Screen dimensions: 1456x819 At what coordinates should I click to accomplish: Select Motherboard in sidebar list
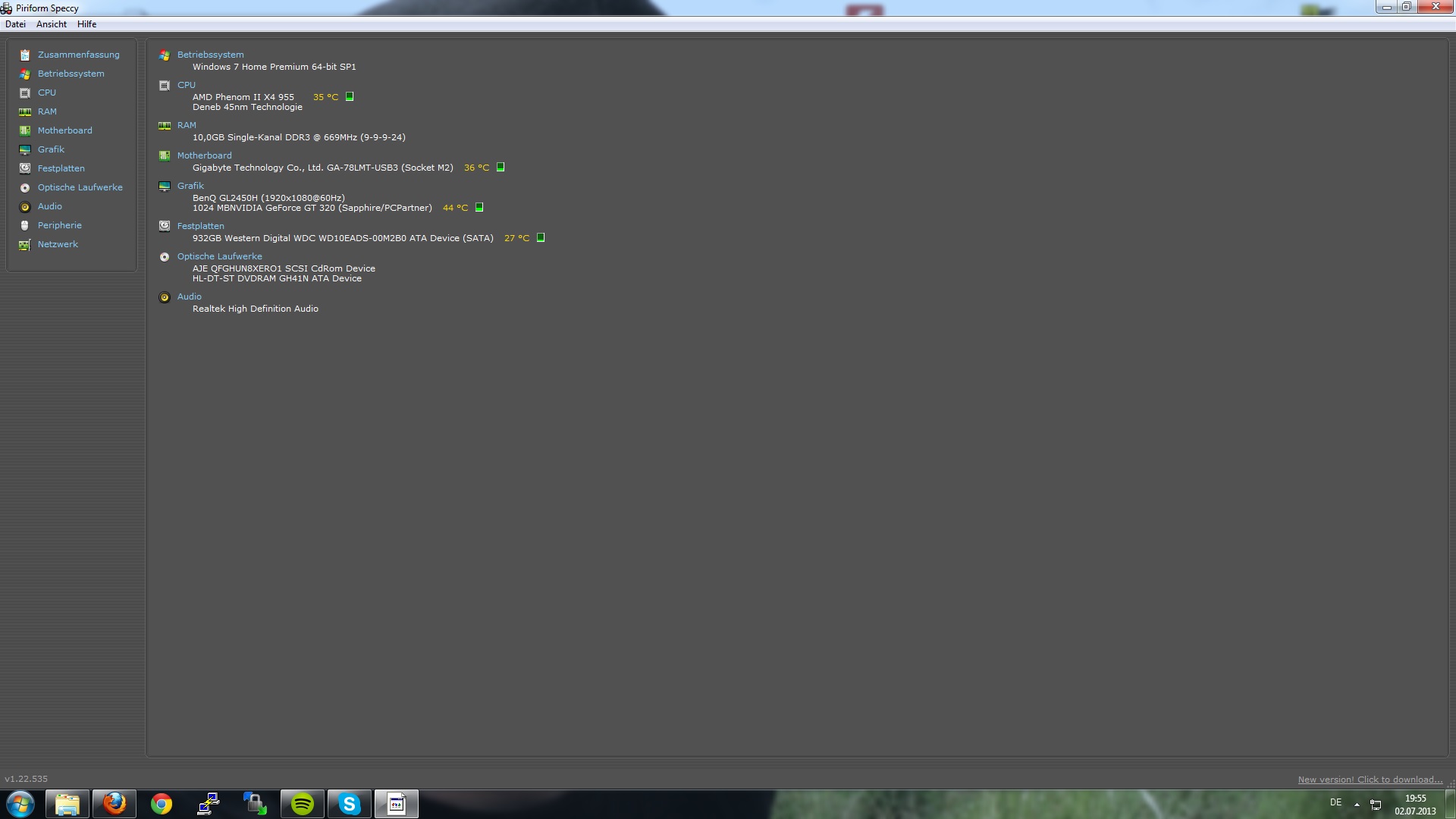tap(65, 130)
